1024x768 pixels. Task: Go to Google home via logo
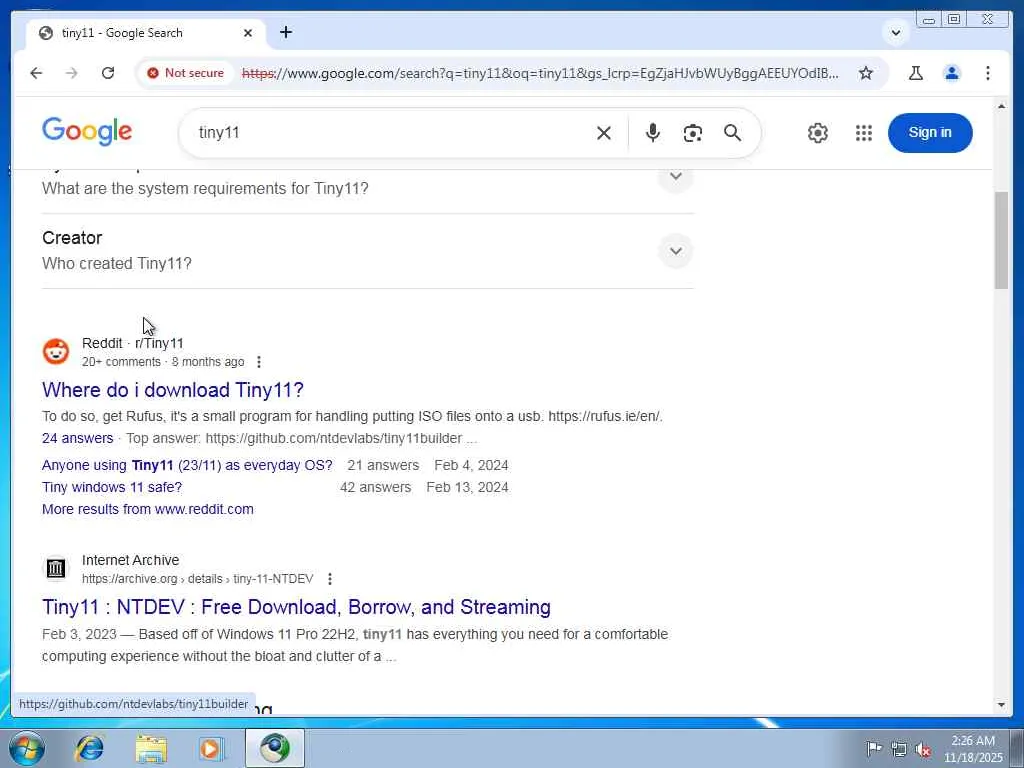click(x=87, y=133)
